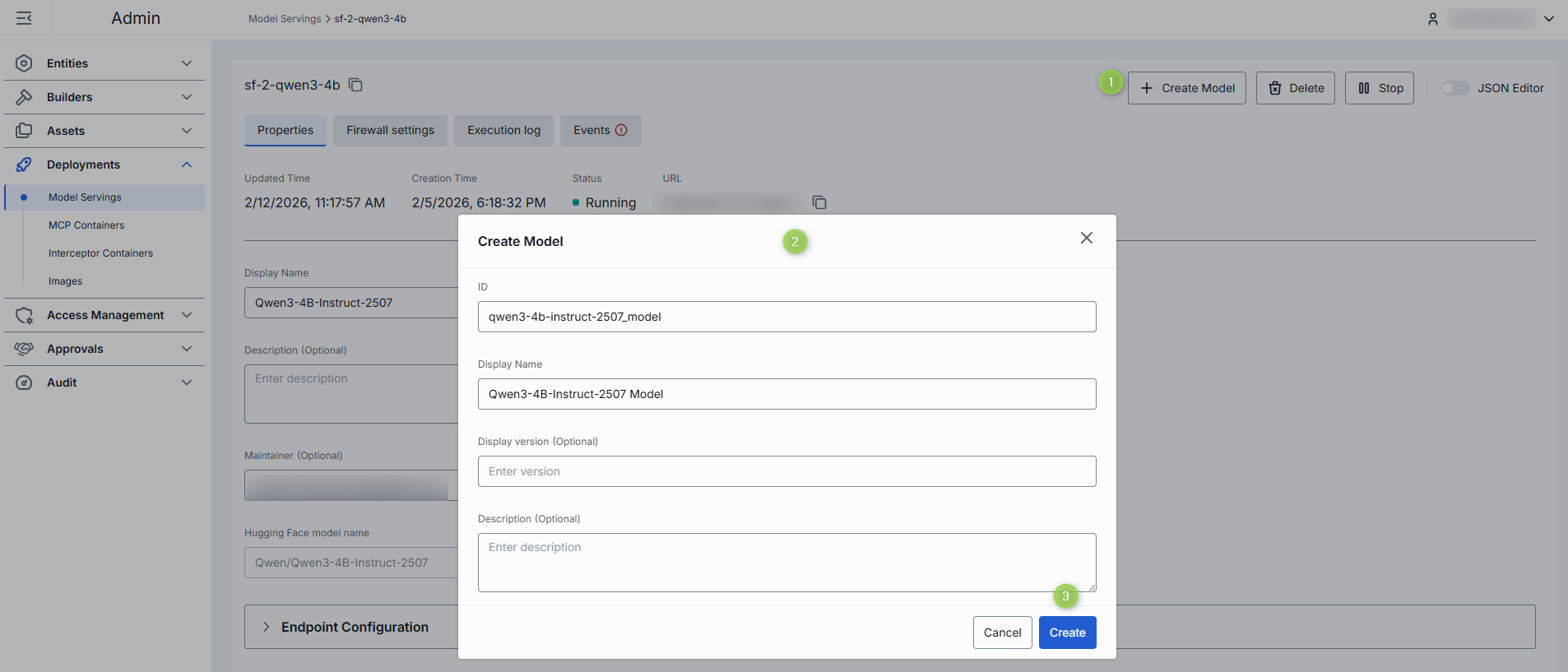Click the Entities sidebar icon
The image size is (1568, 672).
point(24,63)
